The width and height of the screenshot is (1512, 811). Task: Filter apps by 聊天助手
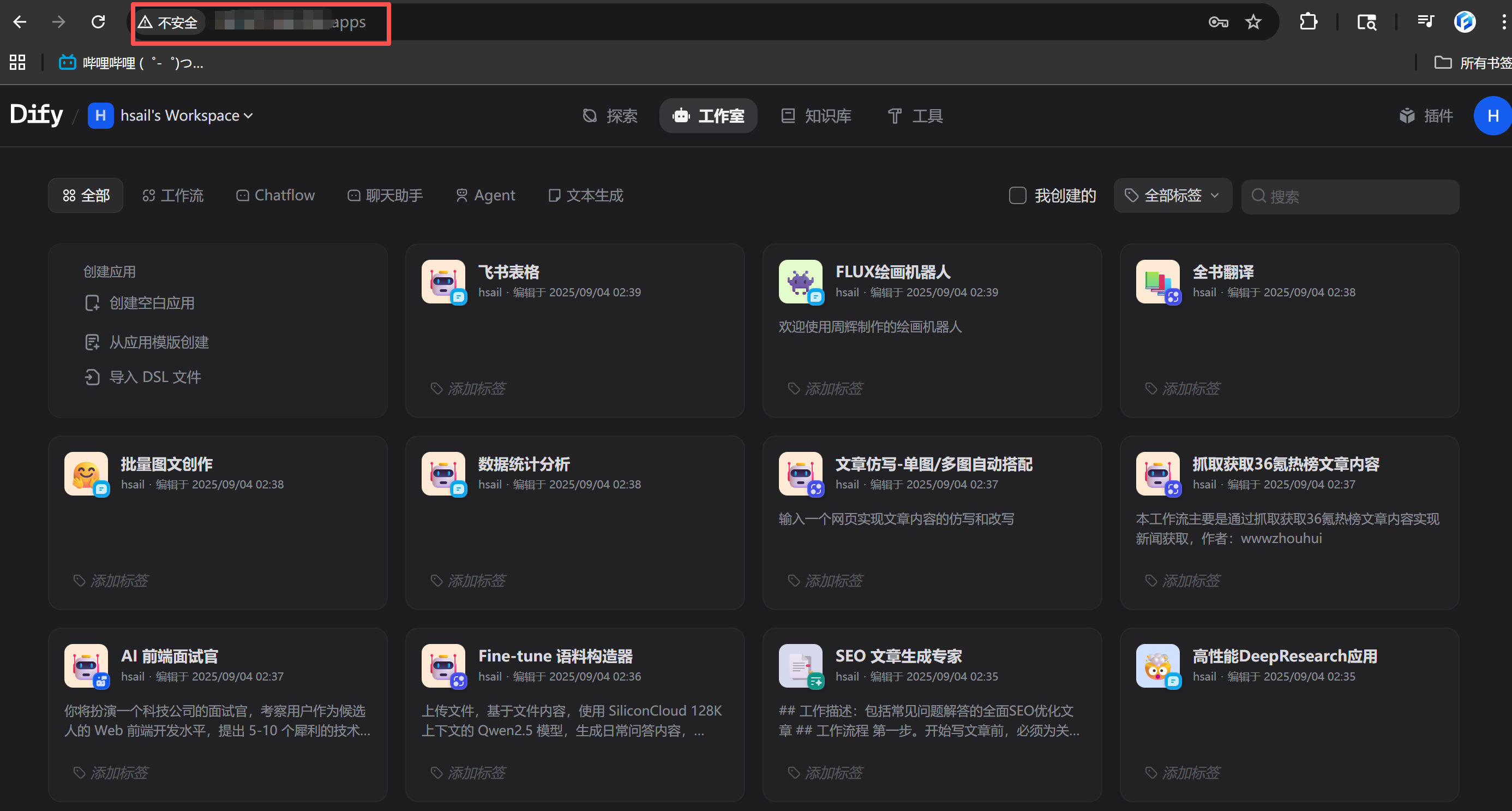point(385,195)
